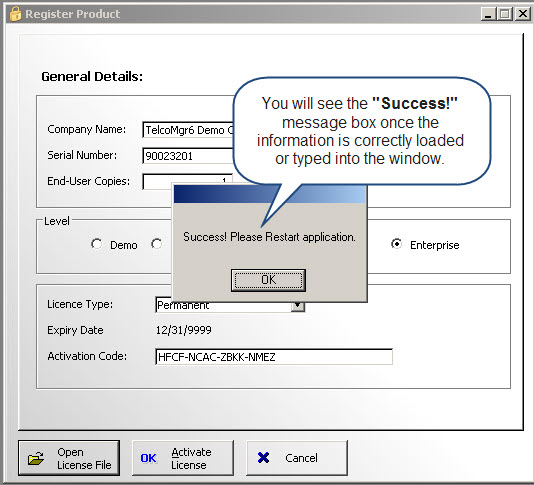534x485 pixels.
Task: Maximize the Register Product window
Action: pos(505,14)
